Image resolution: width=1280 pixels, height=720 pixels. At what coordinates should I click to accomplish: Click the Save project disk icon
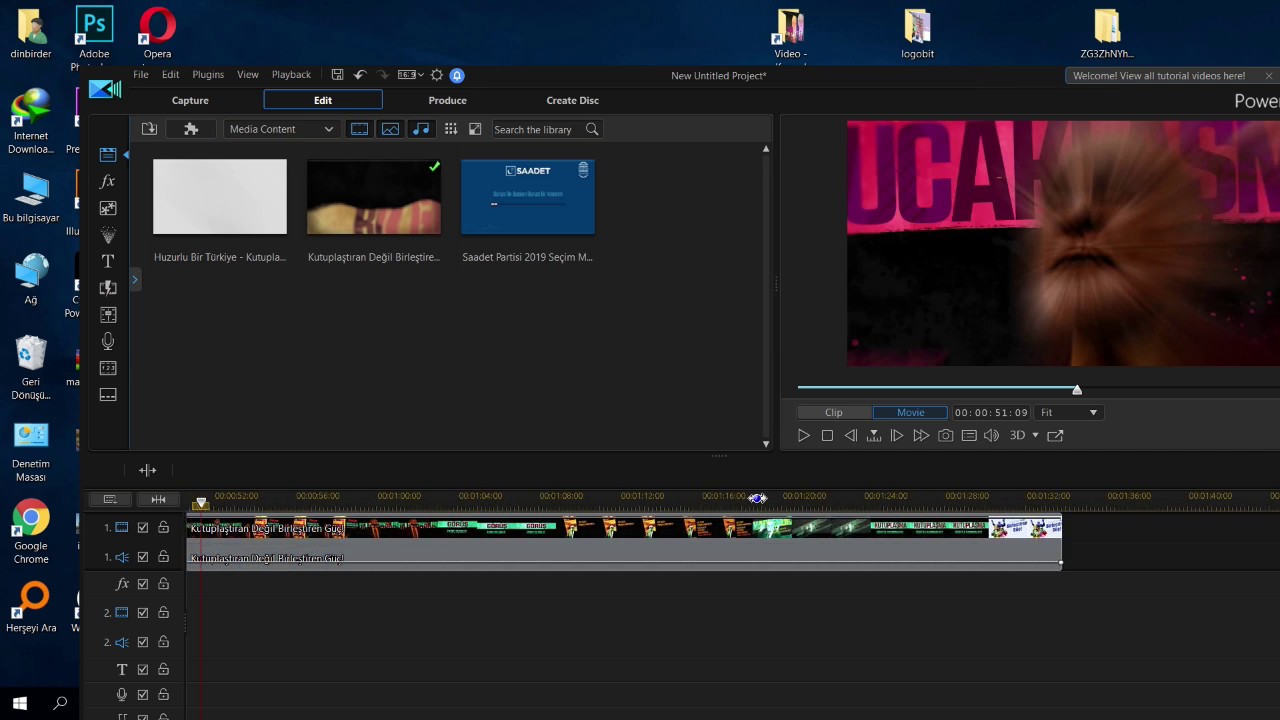click(x=338, y=75)
